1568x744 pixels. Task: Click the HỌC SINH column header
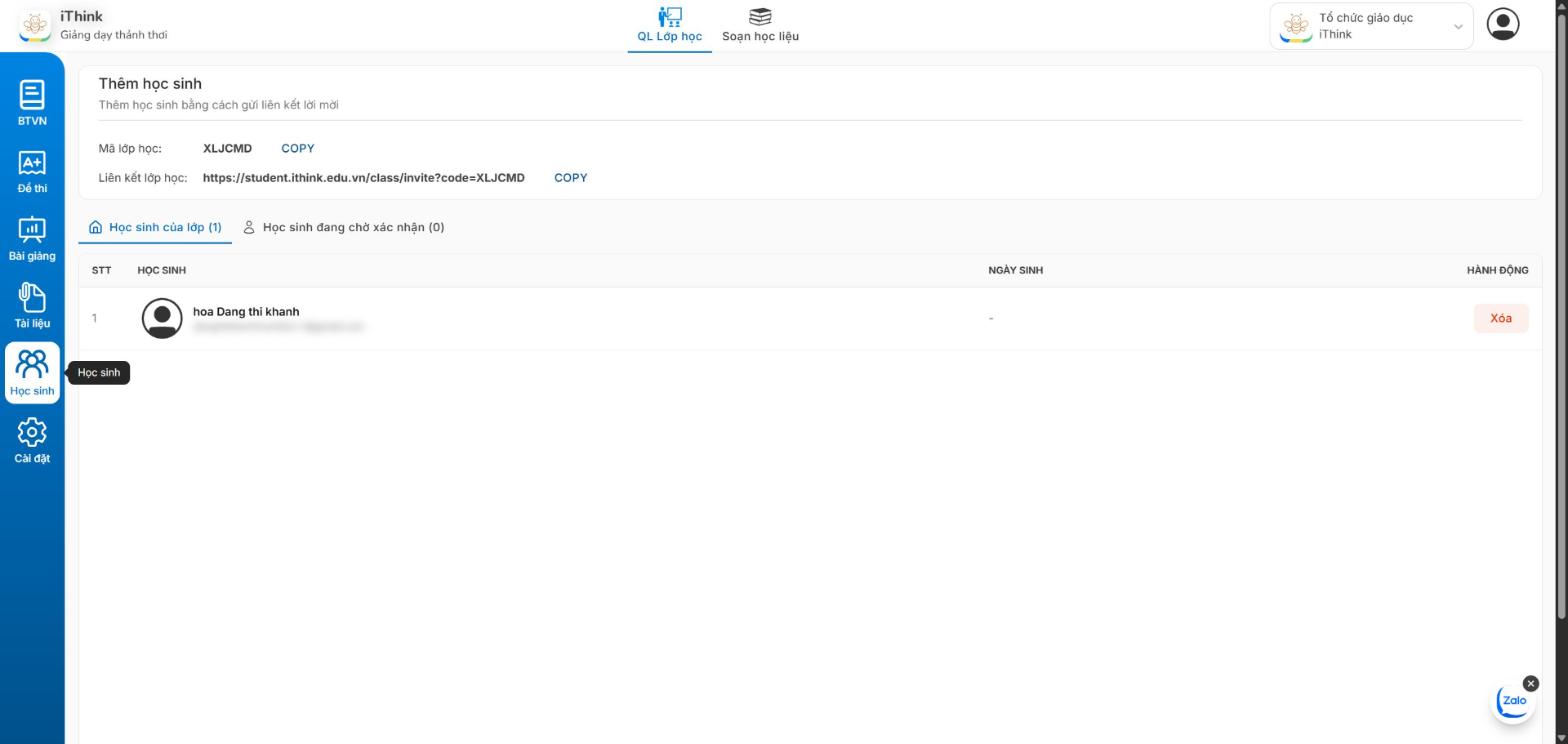[x=162, y=270]
